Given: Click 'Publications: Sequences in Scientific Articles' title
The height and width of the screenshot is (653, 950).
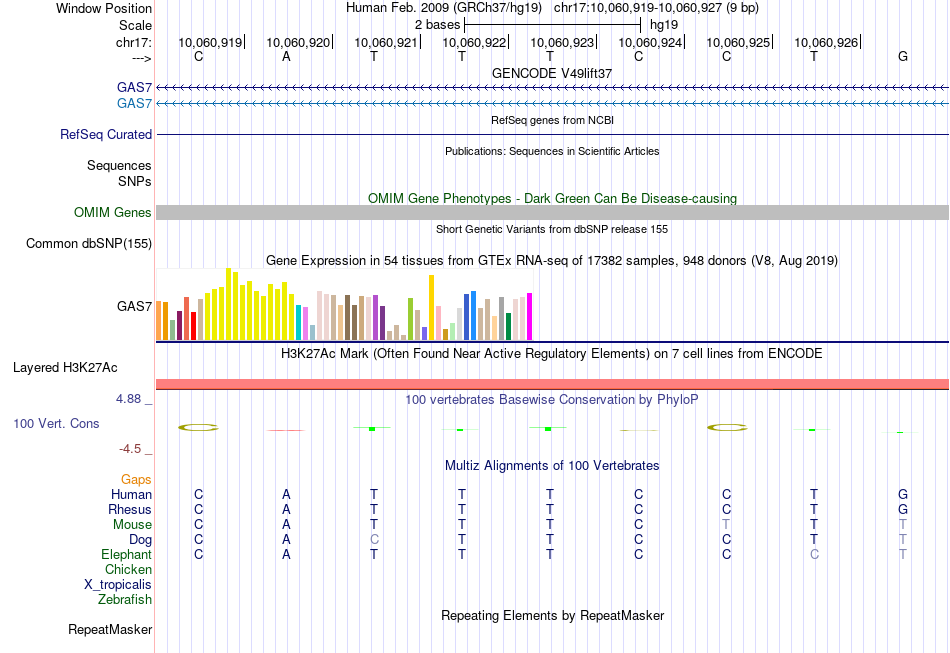Looking at the screenshot, I should [x=552, y=151].
